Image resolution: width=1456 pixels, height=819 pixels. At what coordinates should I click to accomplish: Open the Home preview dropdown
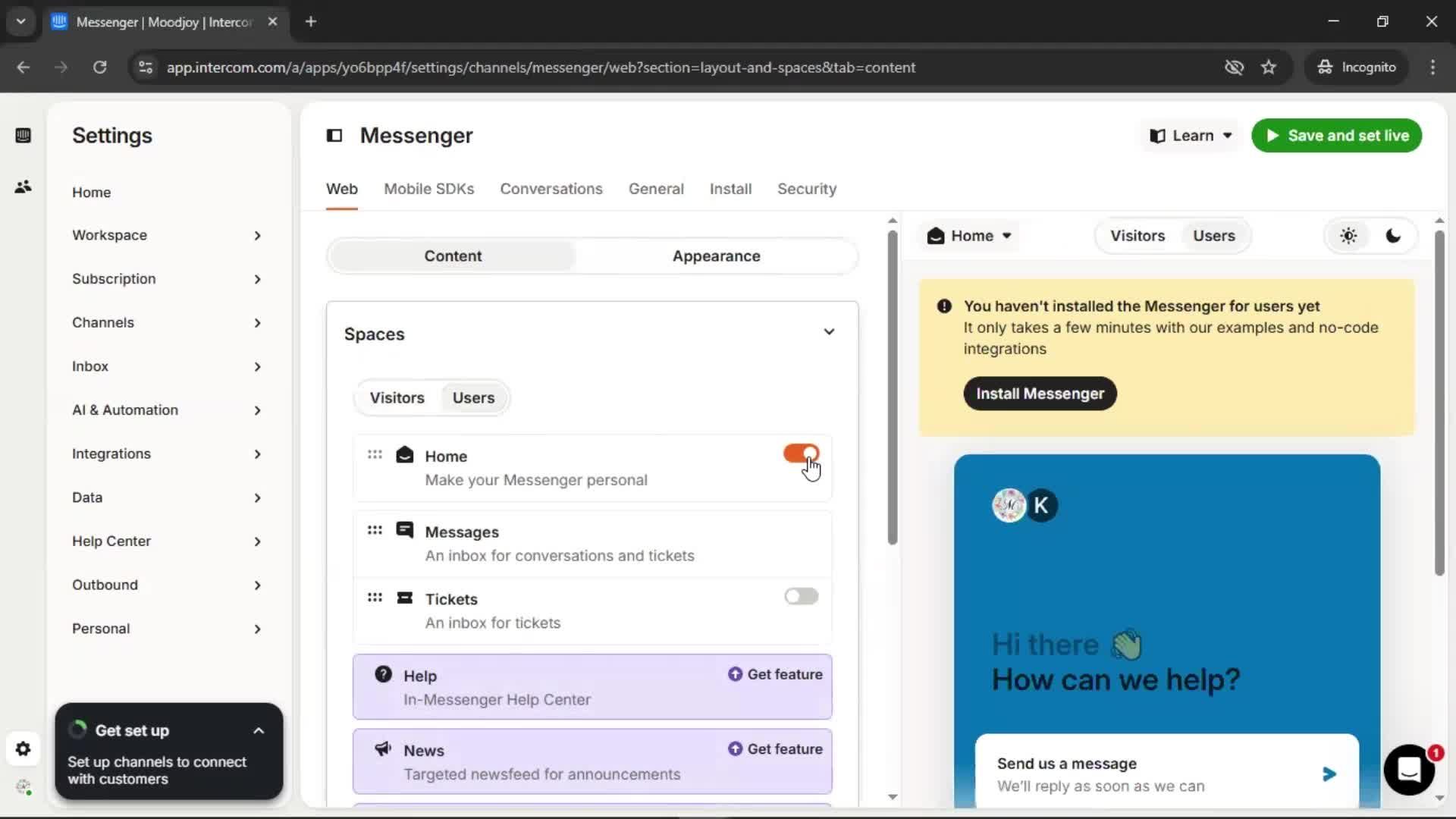970,236
